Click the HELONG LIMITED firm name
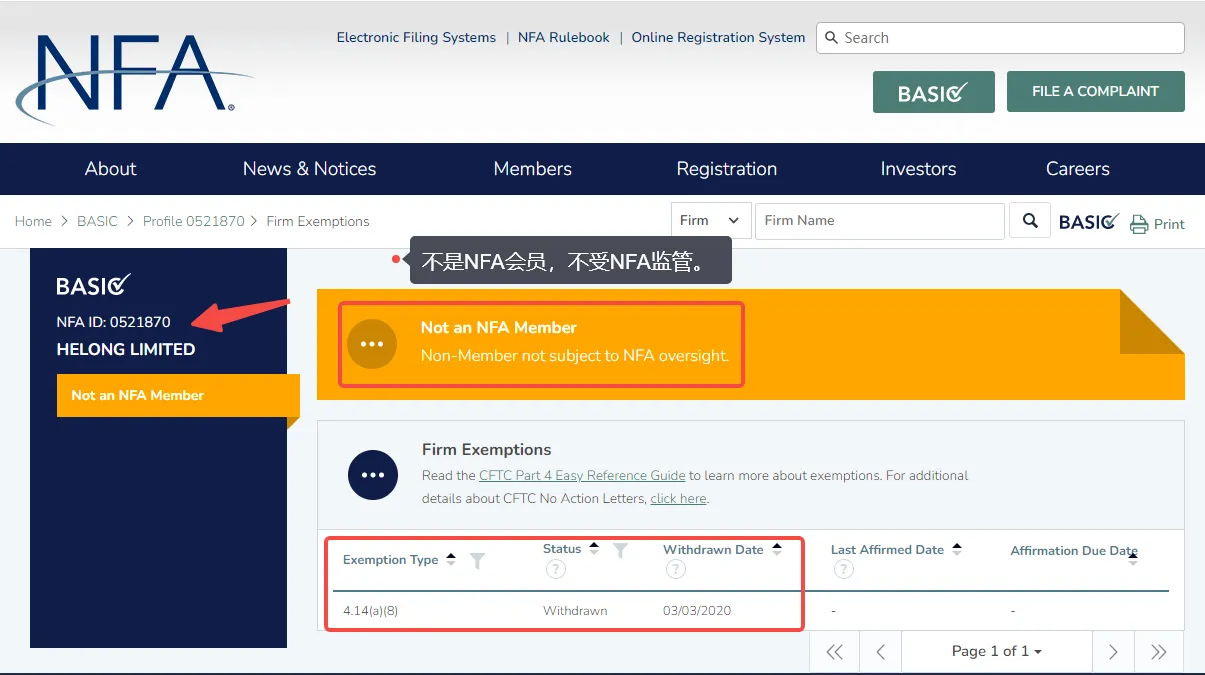 point(126,350)
